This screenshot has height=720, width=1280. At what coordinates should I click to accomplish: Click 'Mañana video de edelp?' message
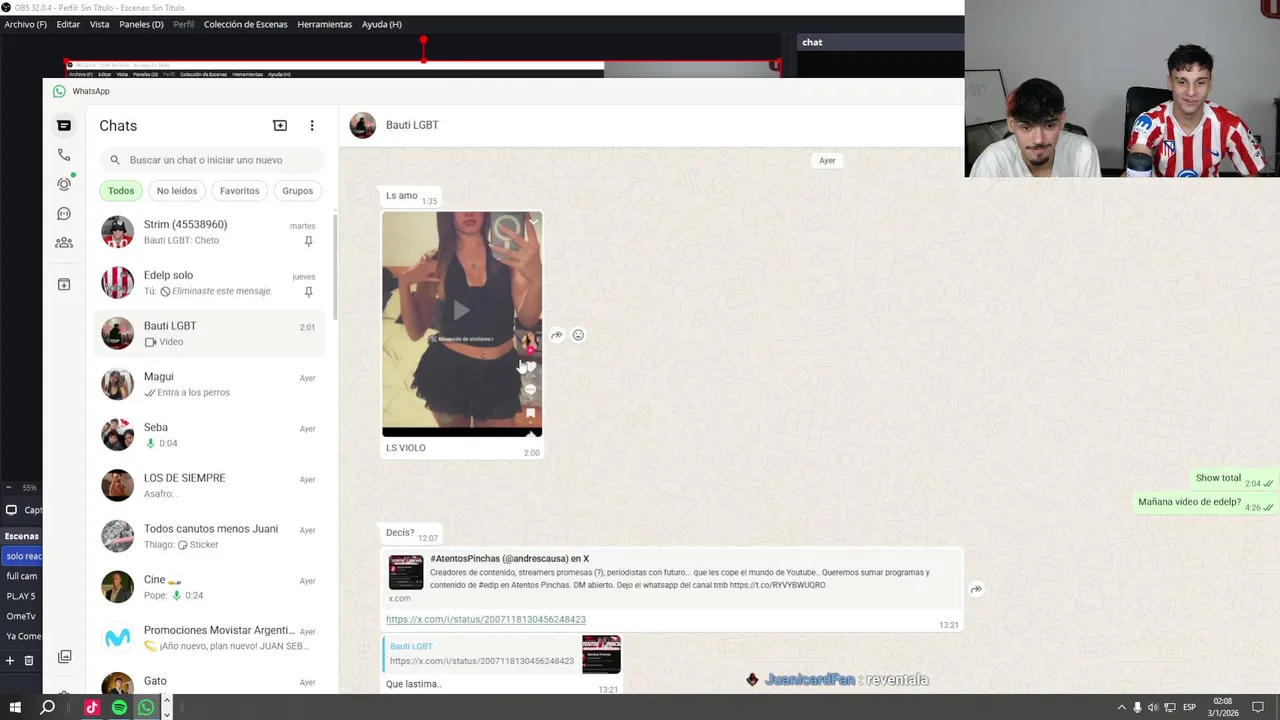(x=1206, y=503)
